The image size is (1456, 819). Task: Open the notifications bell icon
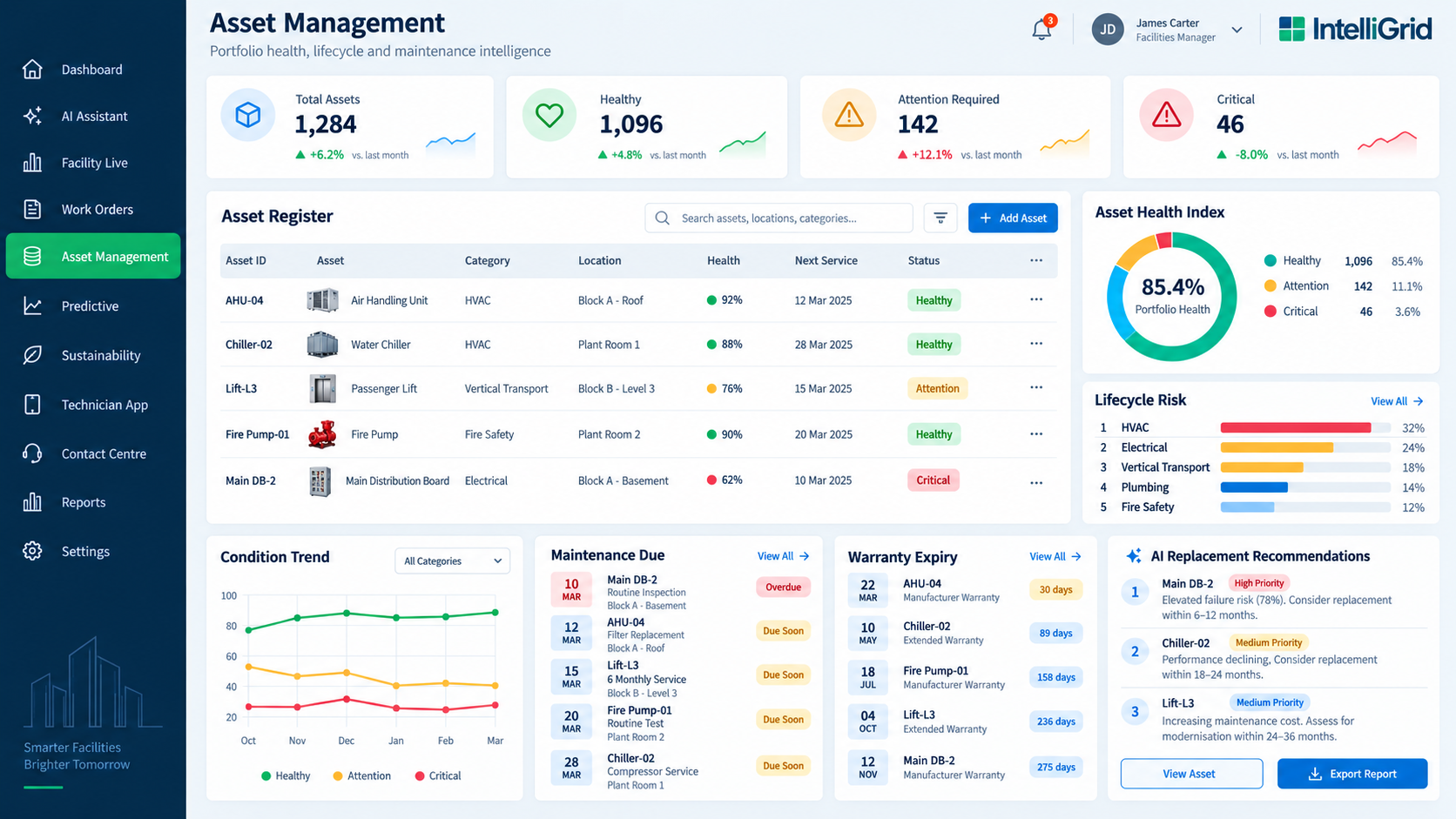[x=1041, y=29]
